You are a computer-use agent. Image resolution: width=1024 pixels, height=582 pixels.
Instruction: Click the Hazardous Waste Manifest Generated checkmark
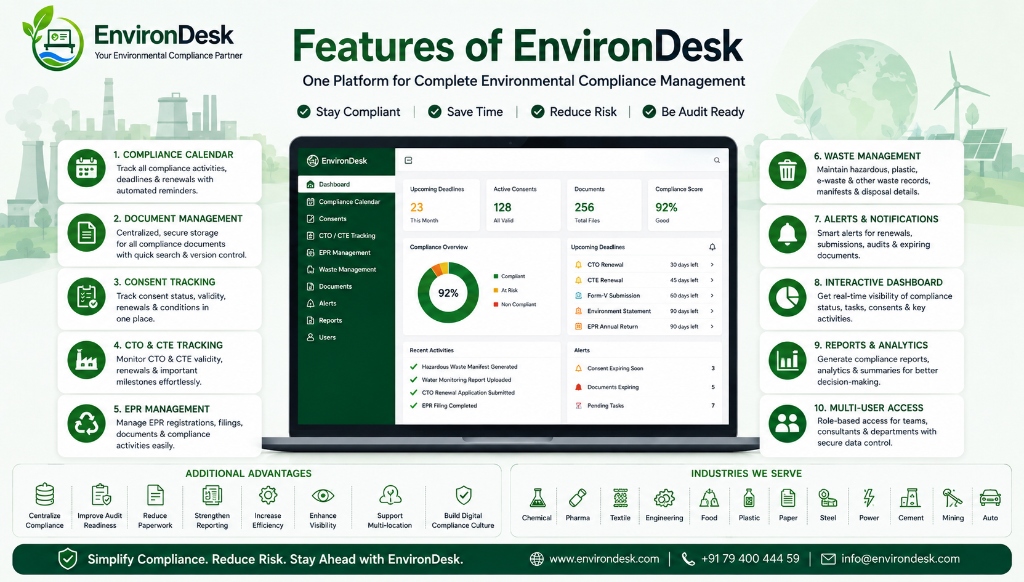[x=413, y=366]
